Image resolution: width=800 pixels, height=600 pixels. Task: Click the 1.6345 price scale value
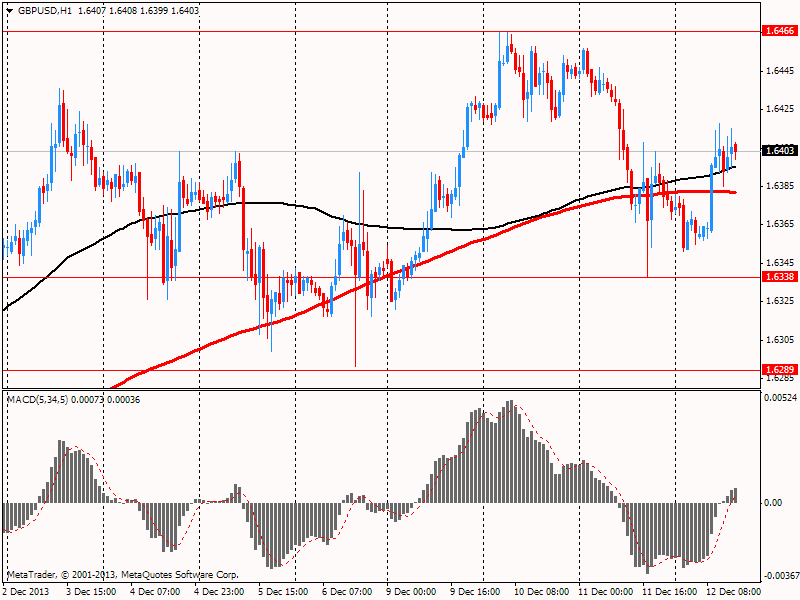[780, 263]
